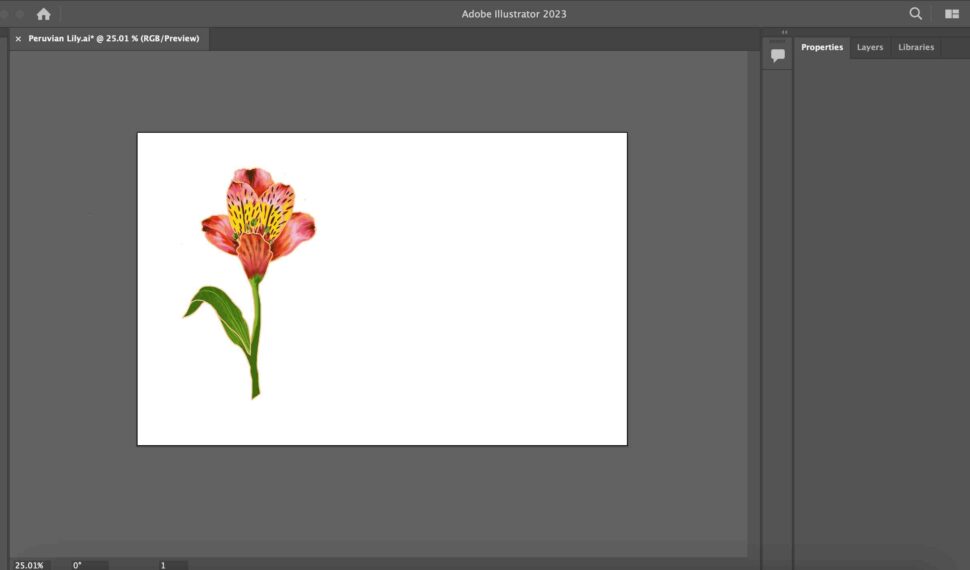The width and height of the screenshot is (970, 570).
Task: Switch to the Libraries panel tab
Action: point(915,47)
